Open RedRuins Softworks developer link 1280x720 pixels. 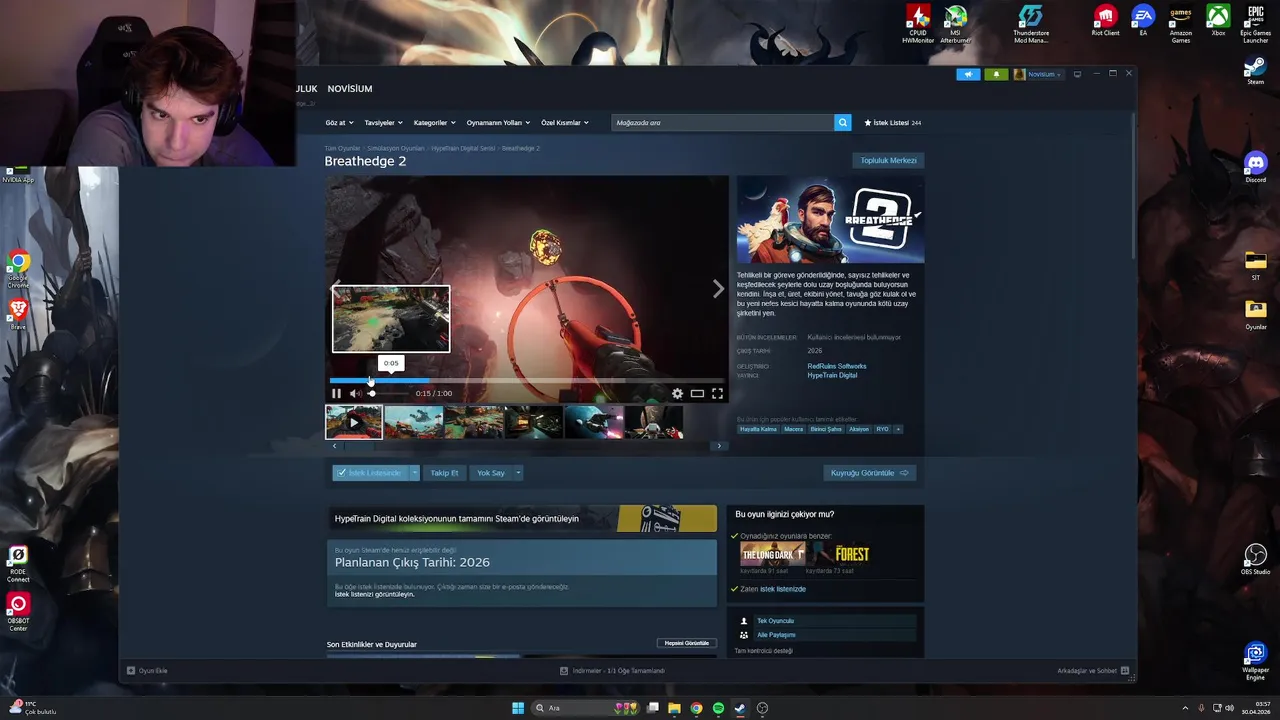tap(837, 366)
